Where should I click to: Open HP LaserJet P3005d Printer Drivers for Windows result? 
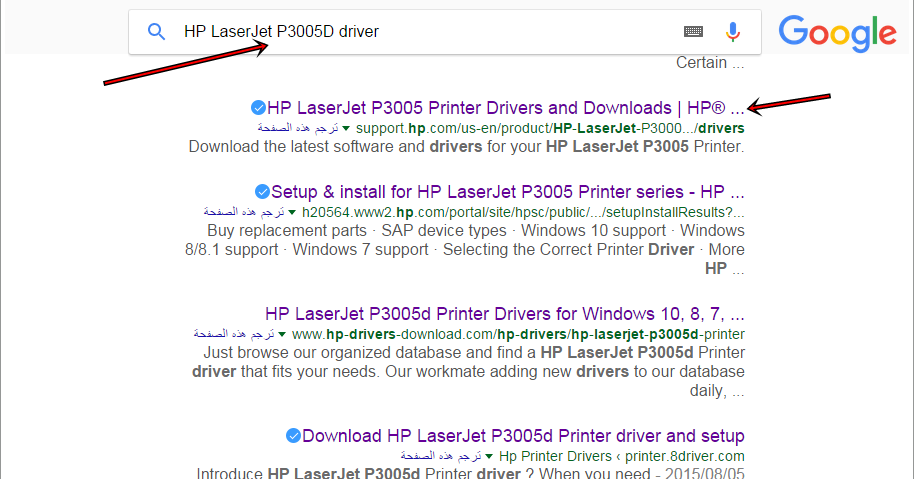(x=505, y=314)
